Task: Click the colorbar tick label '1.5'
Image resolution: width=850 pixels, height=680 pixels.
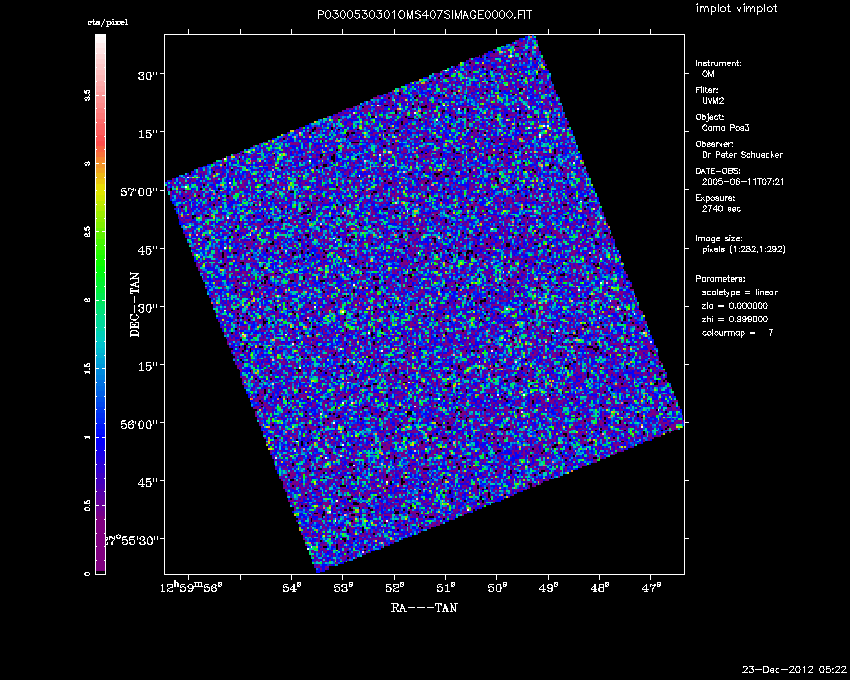Action: tap(87, 369)
